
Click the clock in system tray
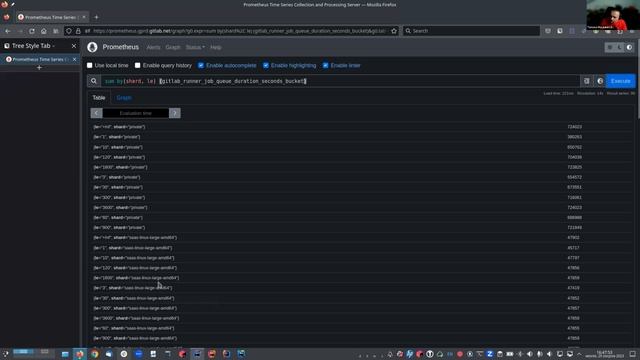(604, 354)
